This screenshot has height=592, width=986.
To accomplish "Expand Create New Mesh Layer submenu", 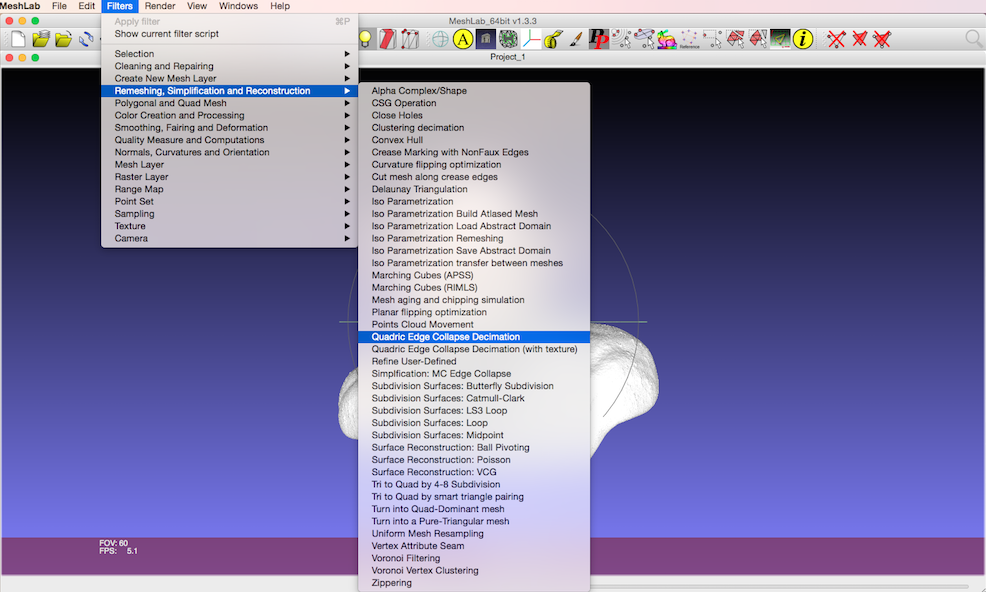I will point(230,79).
